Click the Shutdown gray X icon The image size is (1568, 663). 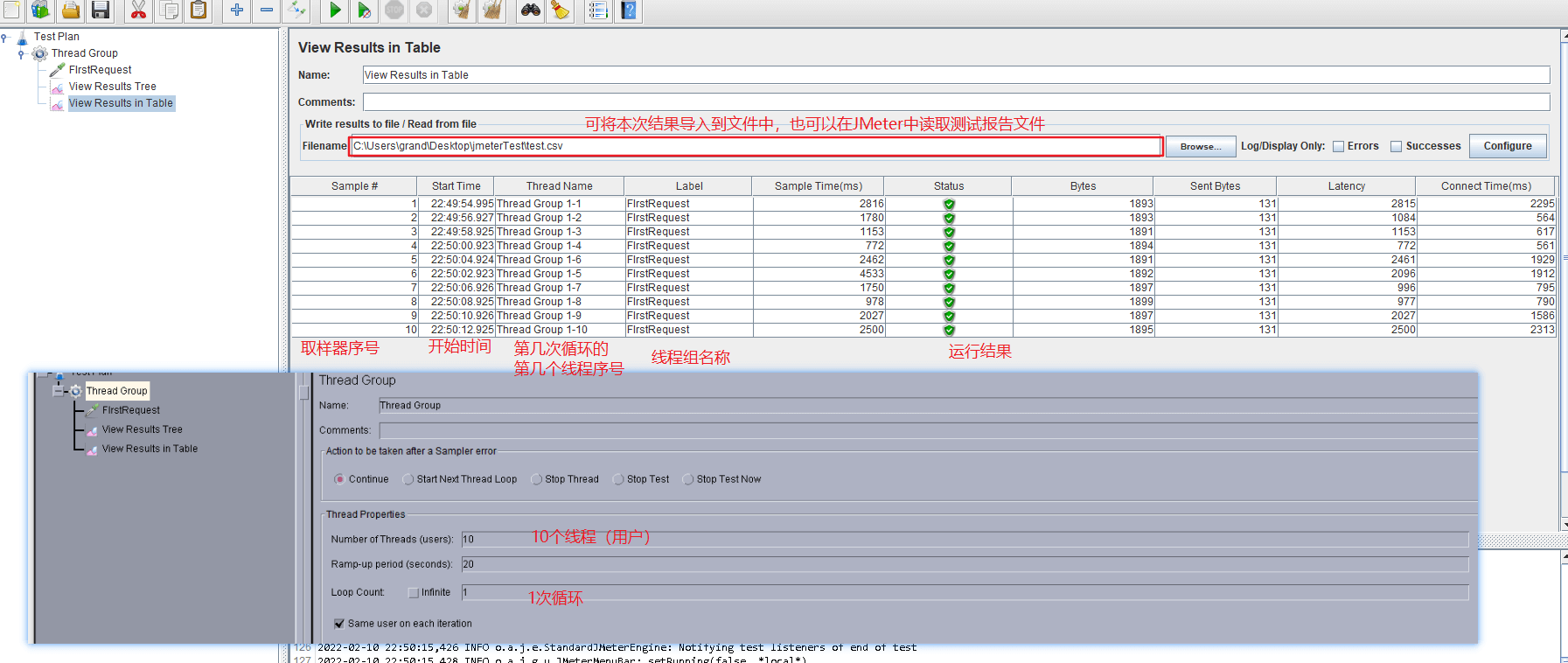click(424, 10)
